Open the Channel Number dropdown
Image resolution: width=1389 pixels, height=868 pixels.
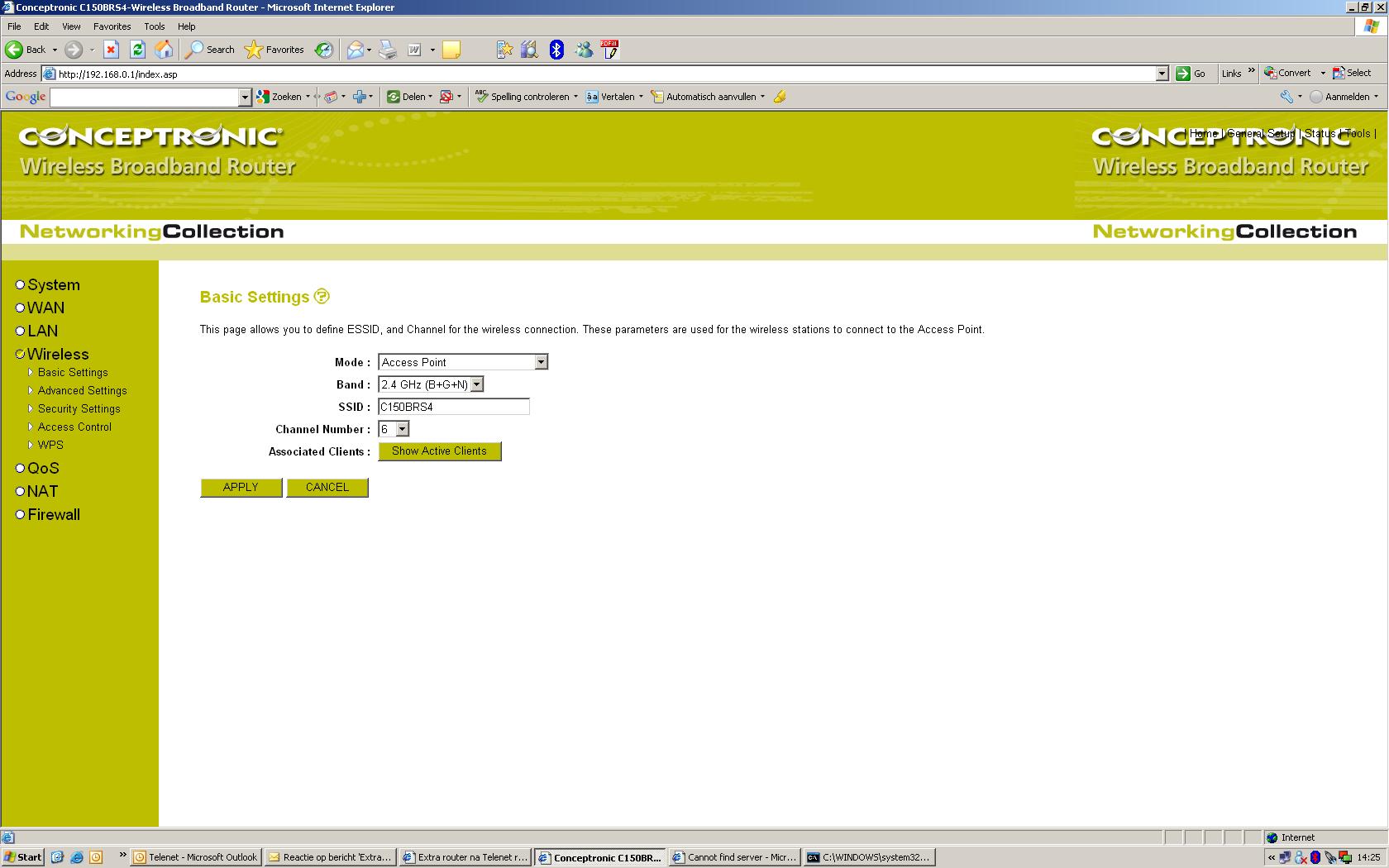(x=394, y=429)
